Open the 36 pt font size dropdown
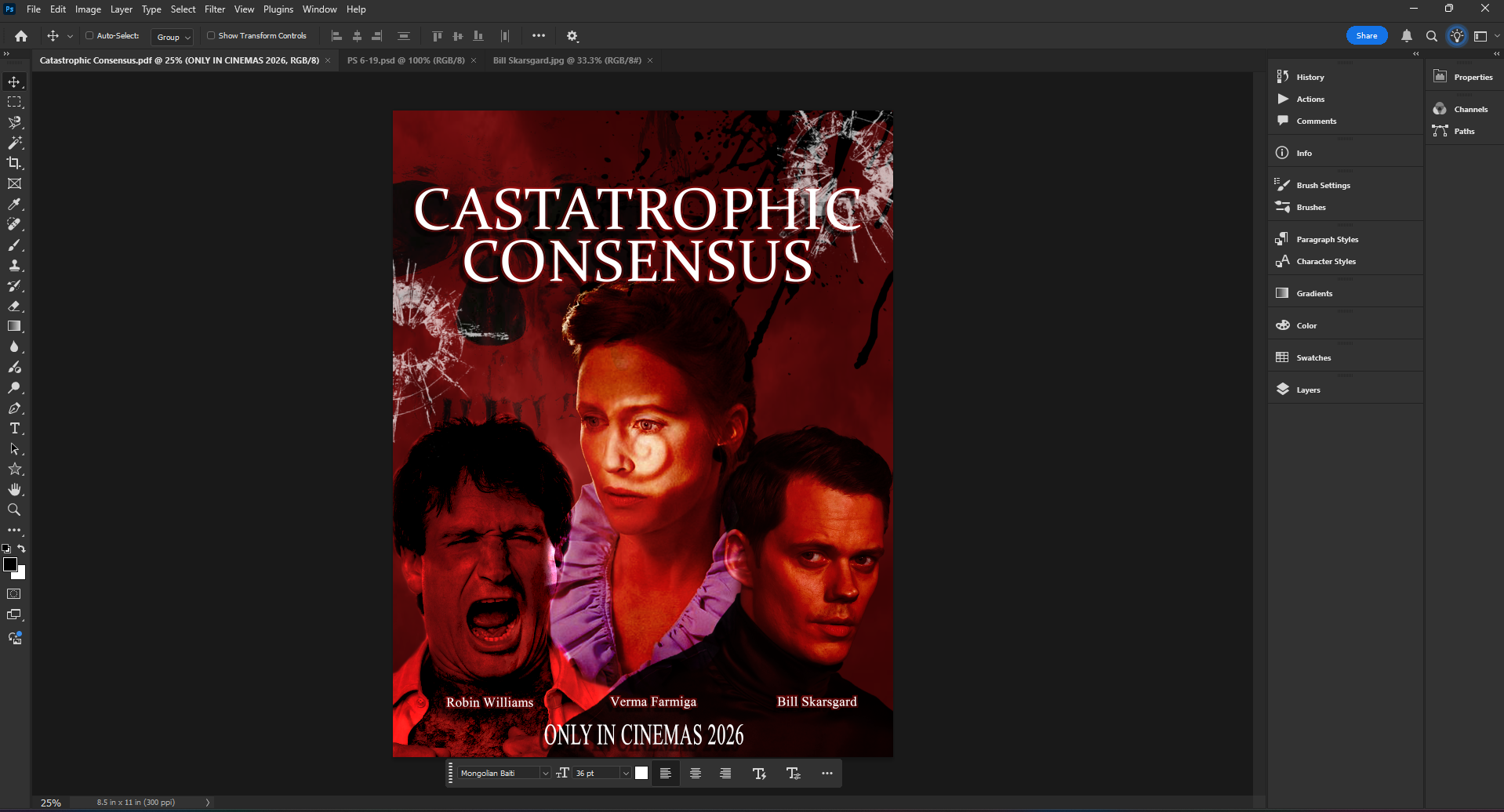1504x812 pixels. tap(626, 774)
